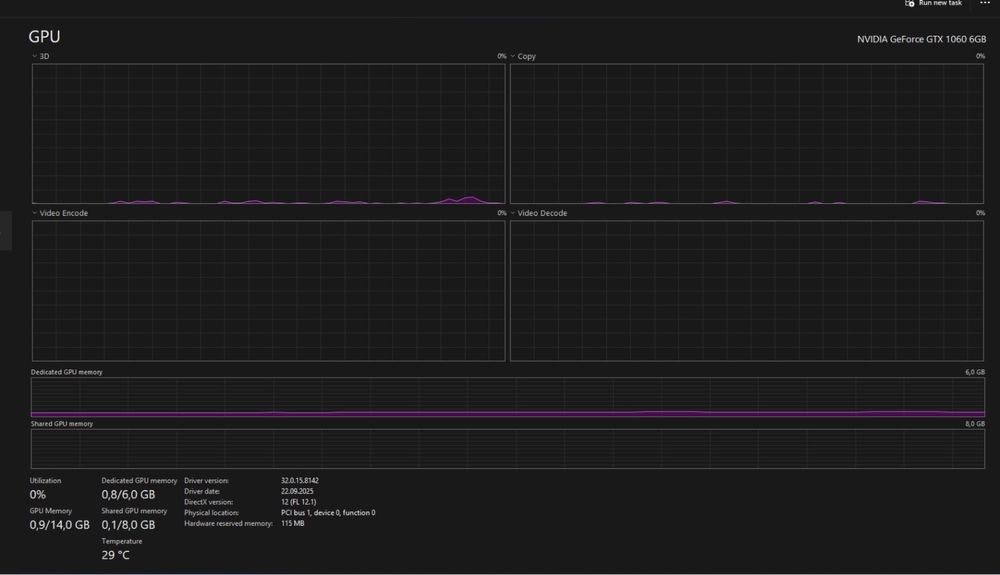Select the "GPU" heading text
This screenshot has height=575, width=1000.
[x=44, y=36]
